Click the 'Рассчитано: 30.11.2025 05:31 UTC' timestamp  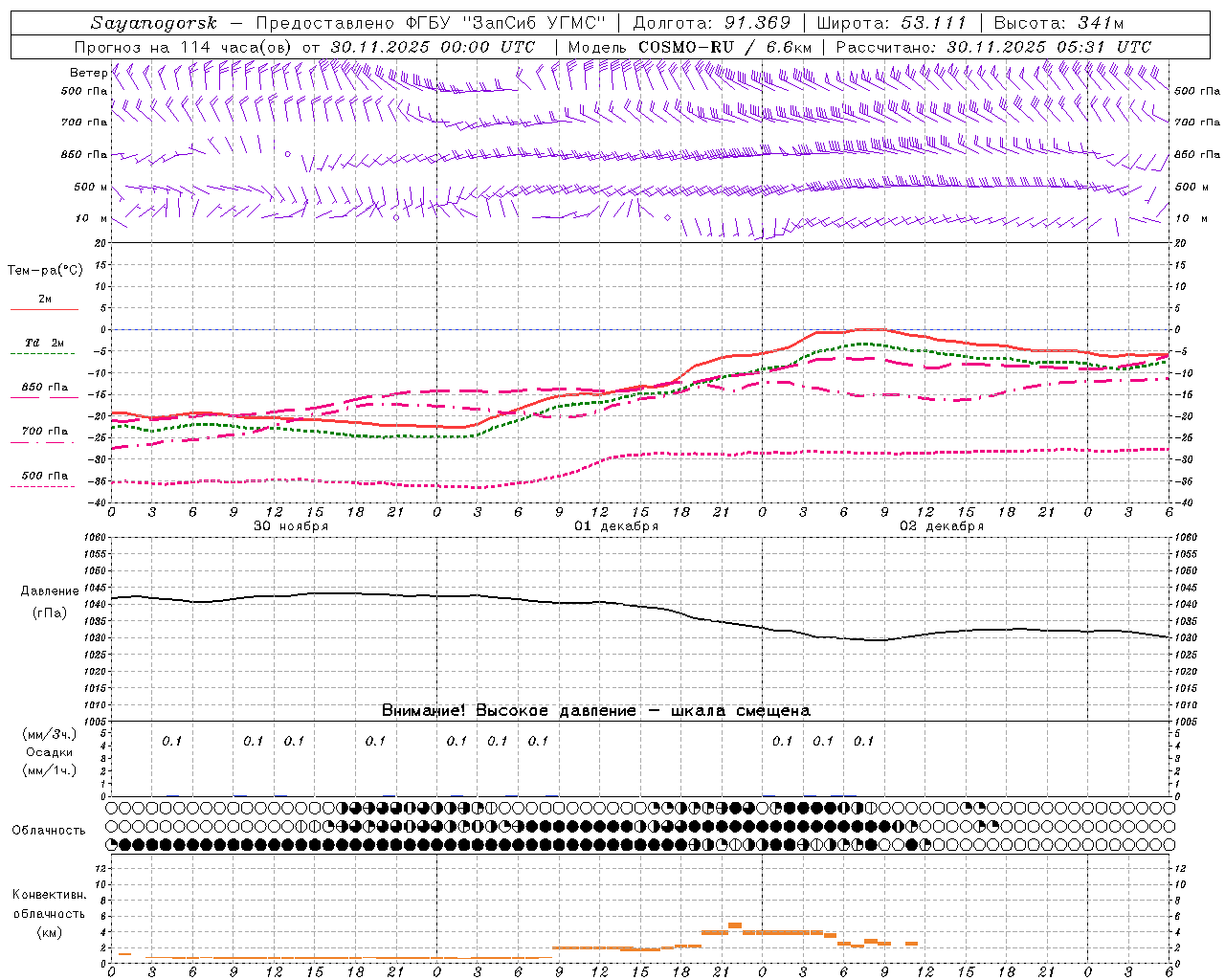993,47
